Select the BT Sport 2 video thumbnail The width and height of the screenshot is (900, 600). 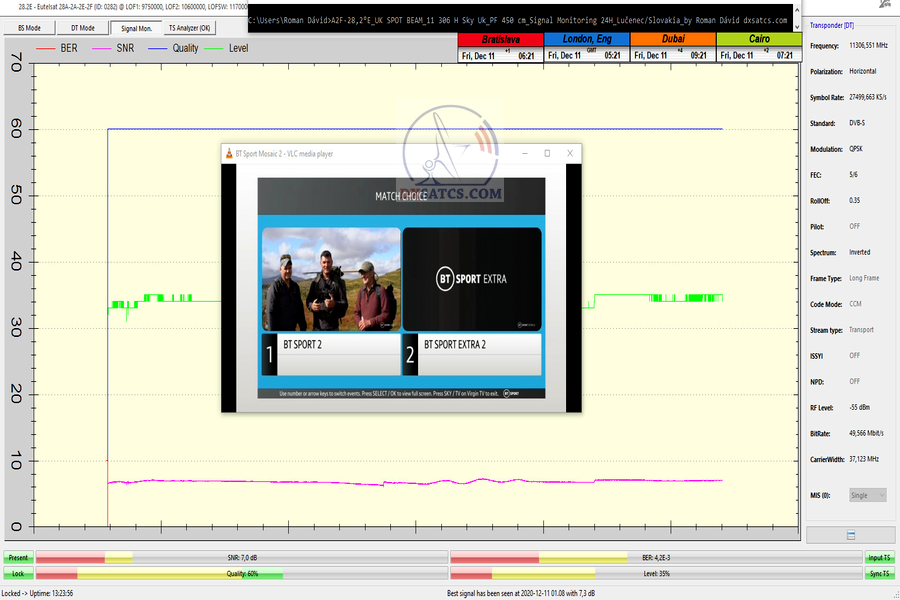[331, 279]
